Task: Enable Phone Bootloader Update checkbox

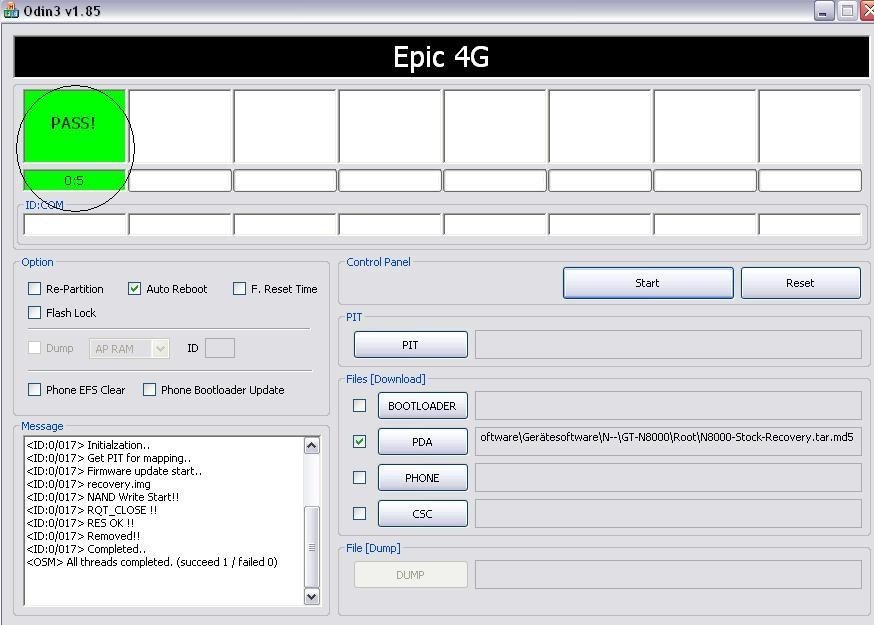Action: click(x=149, y=390)
